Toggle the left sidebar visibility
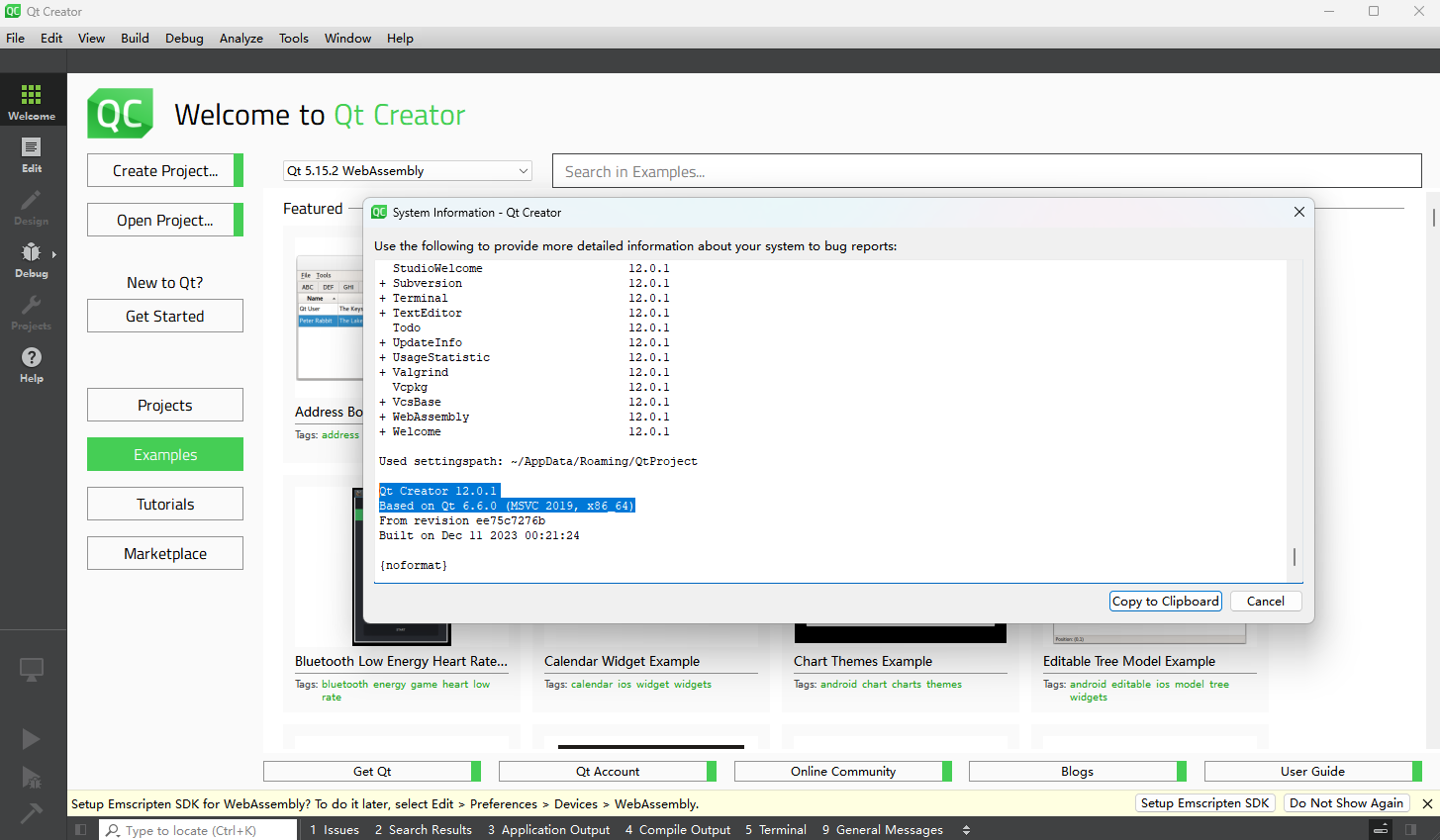This screenshot has height=840, width=1440. [81, 830]
